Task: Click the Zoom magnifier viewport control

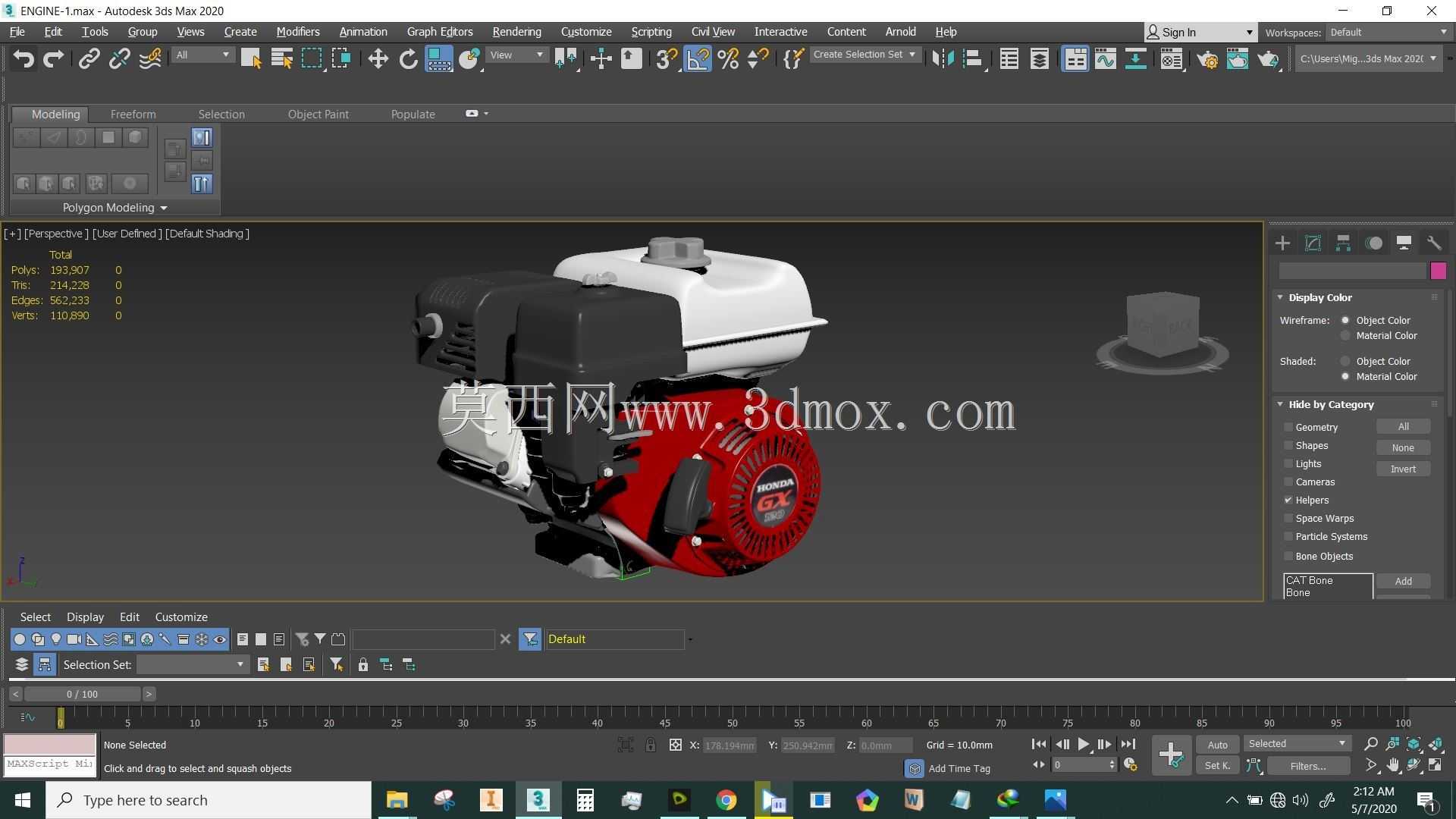Action: click(1370, 744)
